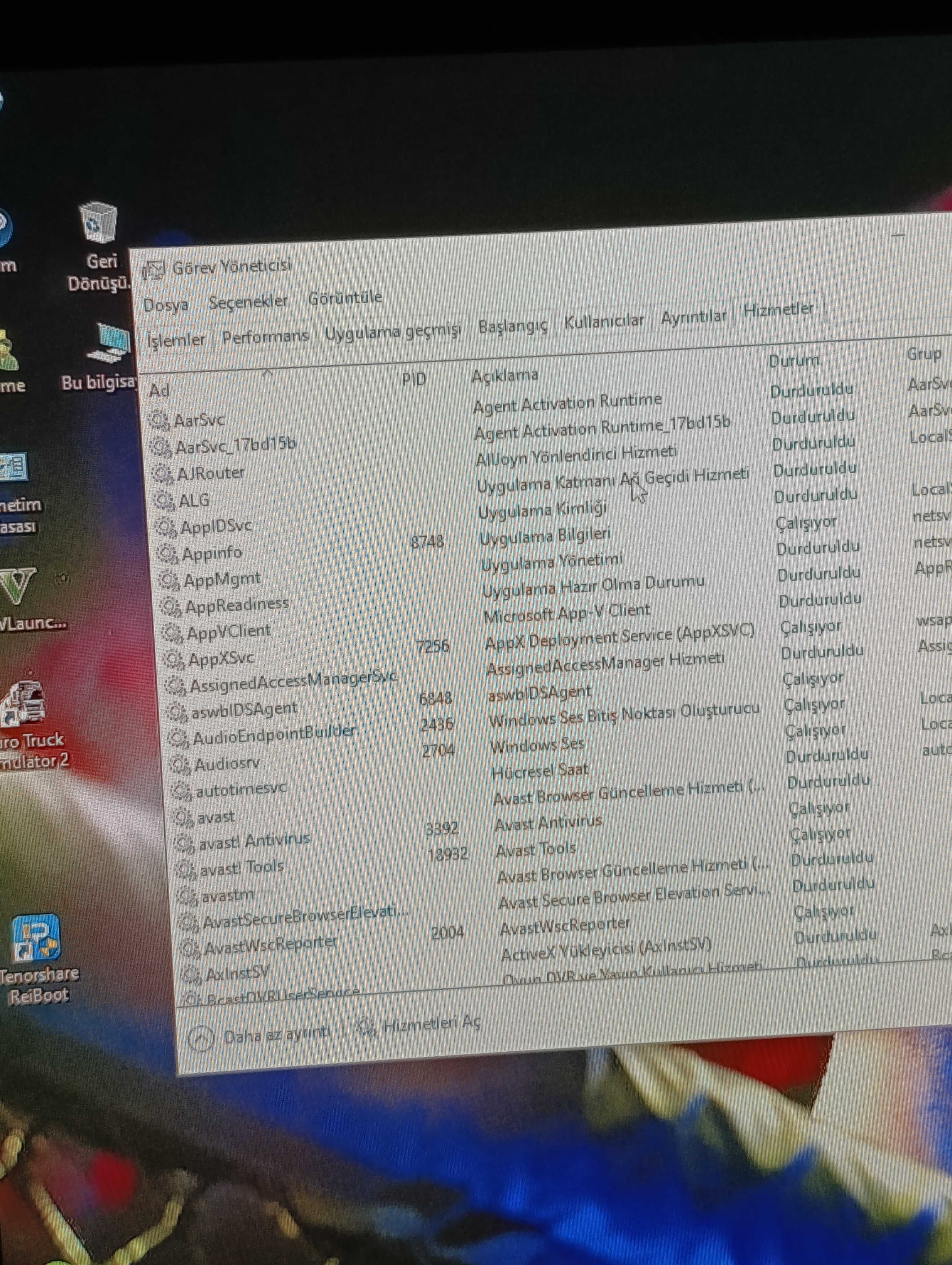Switch to the Kullanıcılar tab
The width and height of the screenshot is (952, 1265).
click(604, 321)
